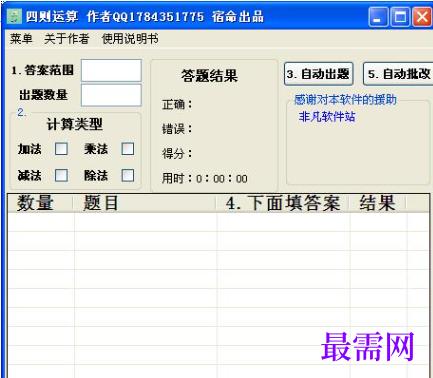
Task: Click the 正确 label
Action: tap(177, 105)
